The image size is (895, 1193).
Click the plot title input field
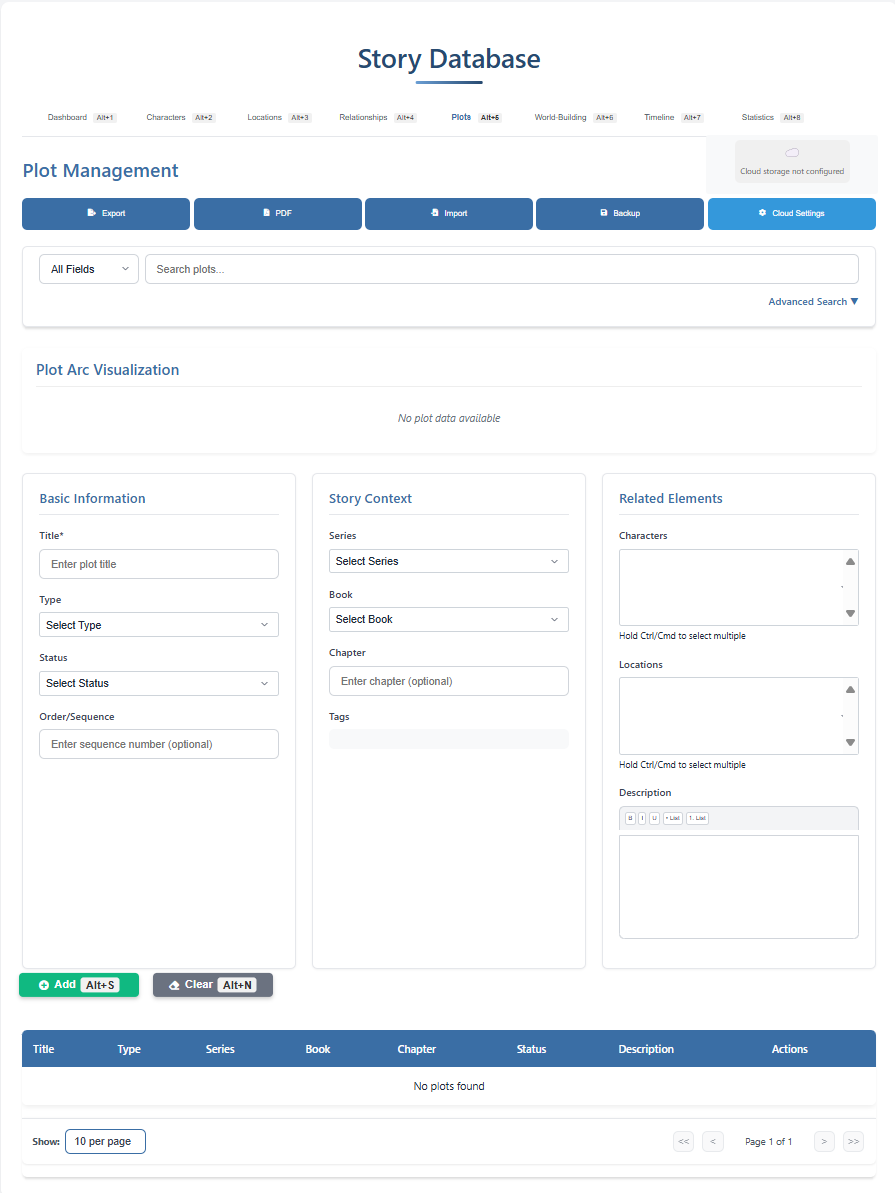(x=158, y=563)
